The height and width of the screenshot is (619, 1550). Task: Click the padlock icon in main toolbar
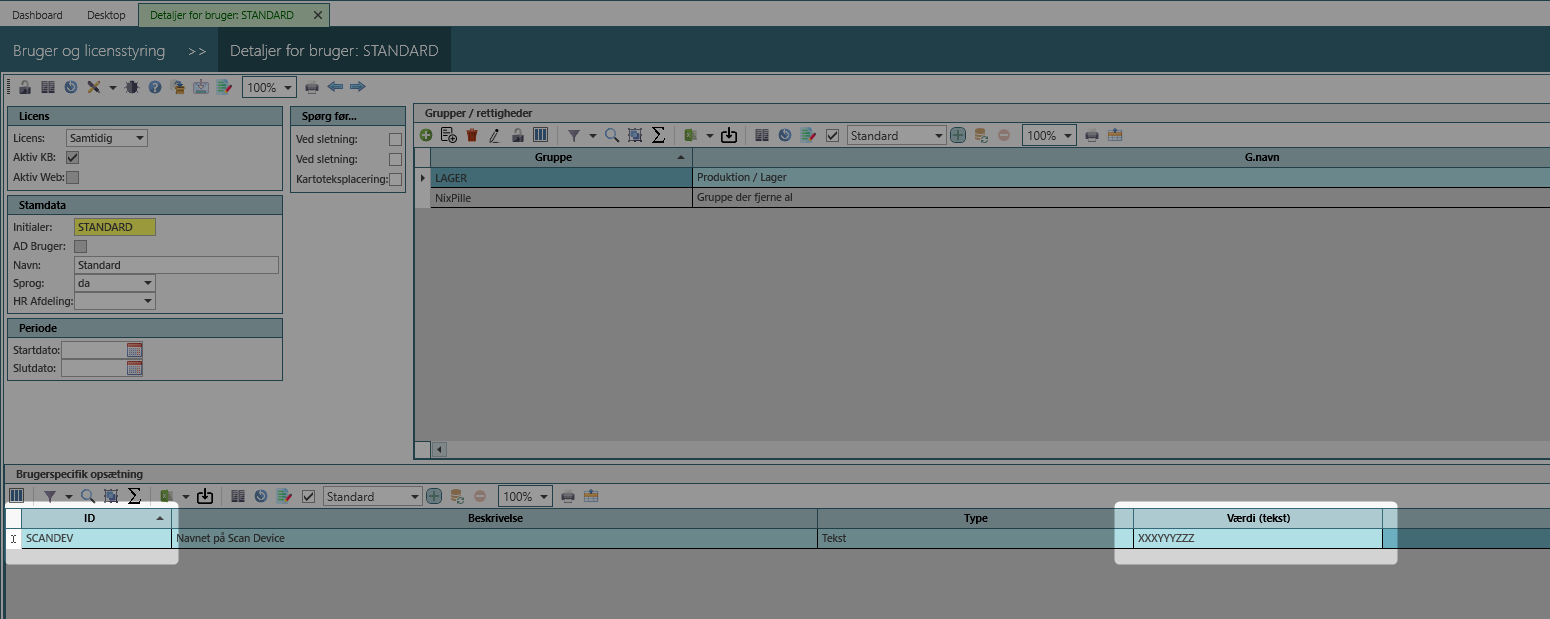pos(24,87)
